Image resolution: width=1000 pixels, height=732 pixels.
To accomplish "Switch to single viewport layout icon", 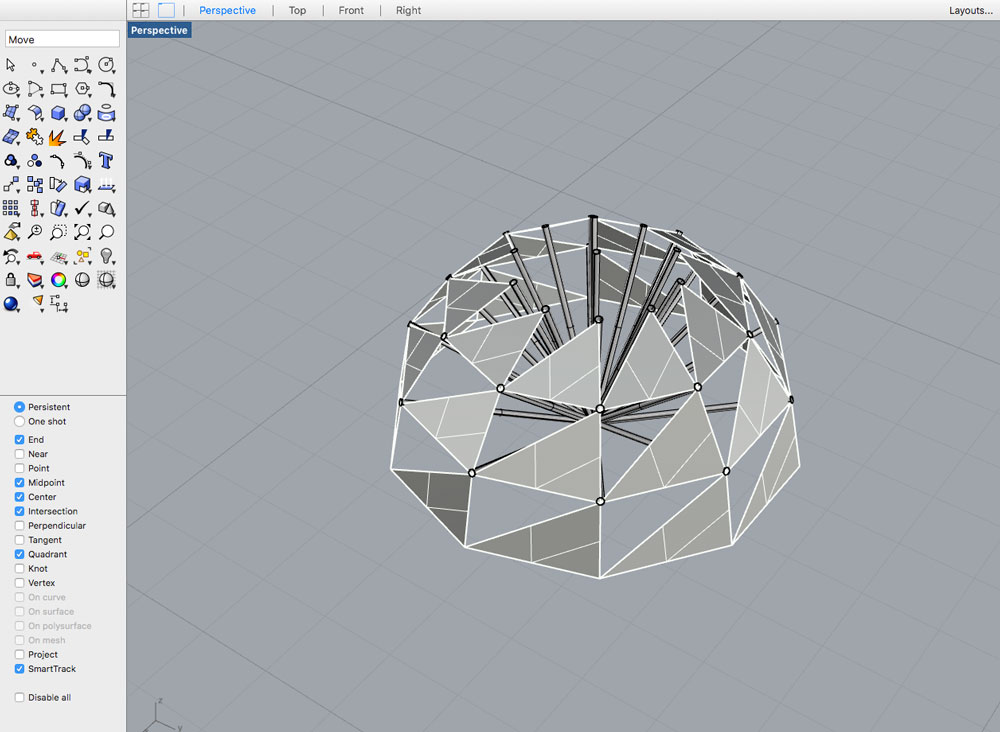I will (x=166, y=10).
